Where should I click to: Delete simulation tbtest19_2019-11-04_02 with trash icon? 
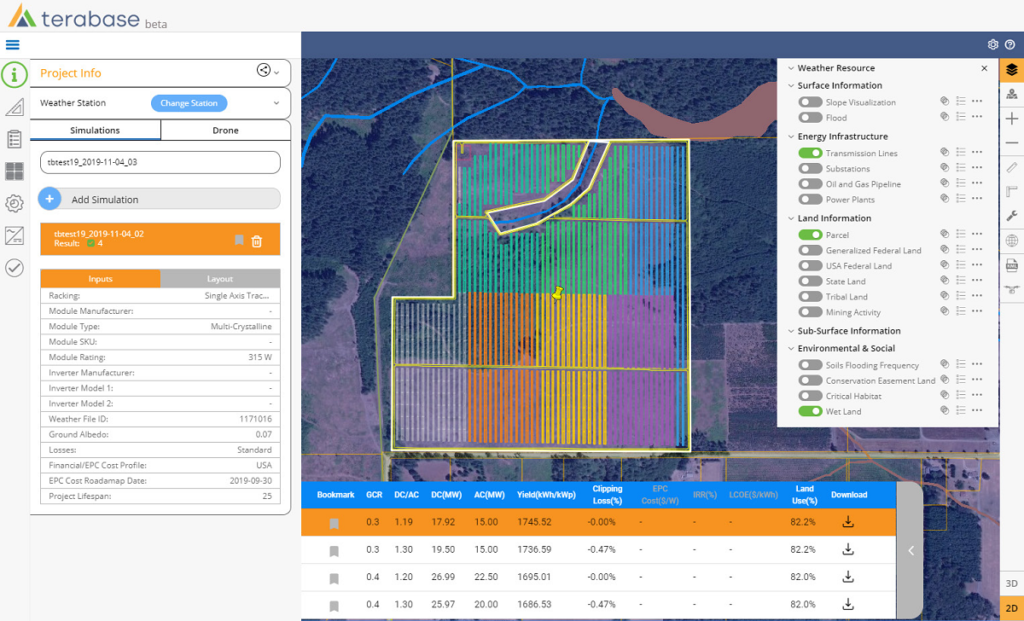click(257, 240)
